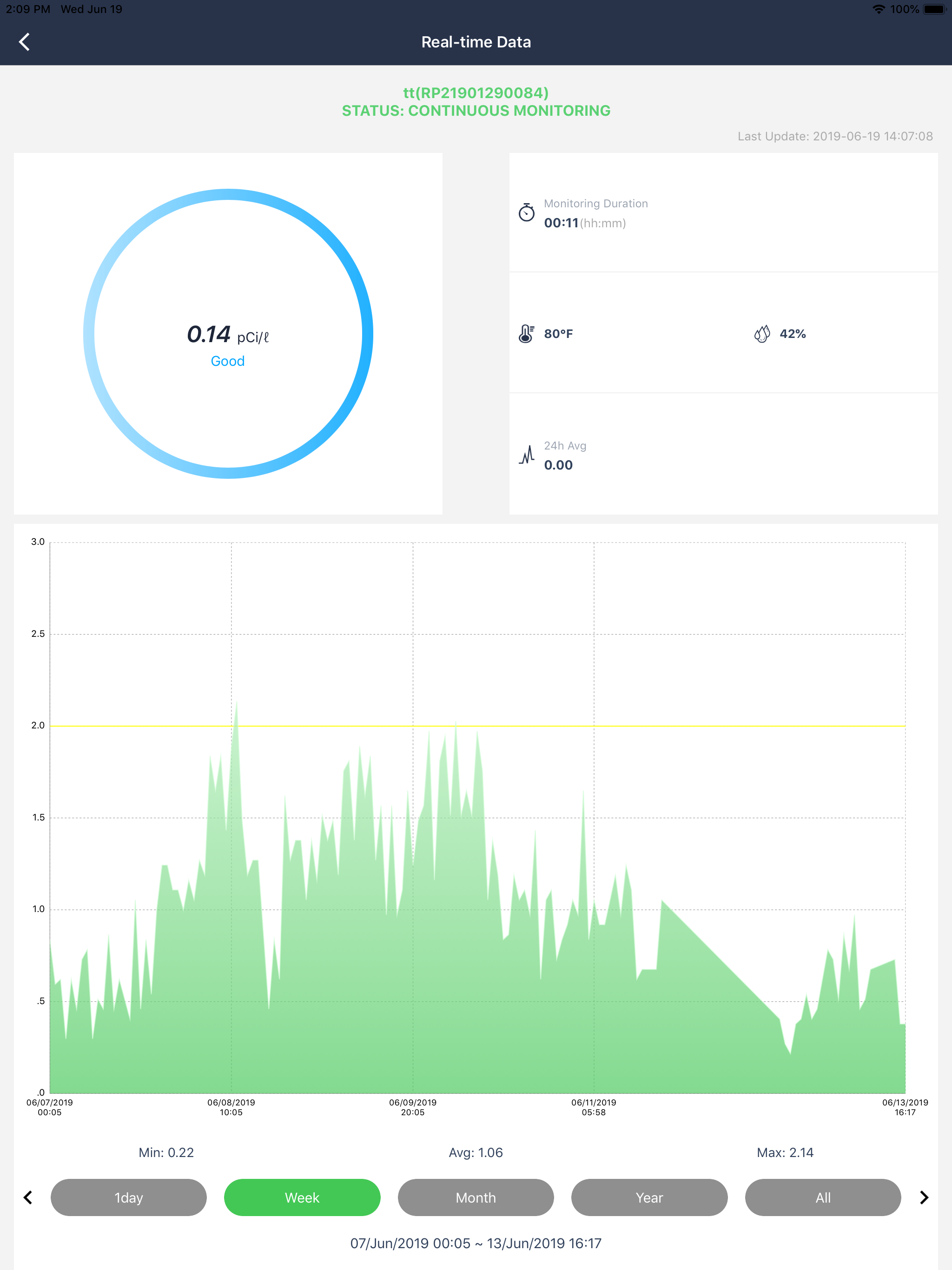Show All data range

pyautogui.click(x=823, y=1197)
